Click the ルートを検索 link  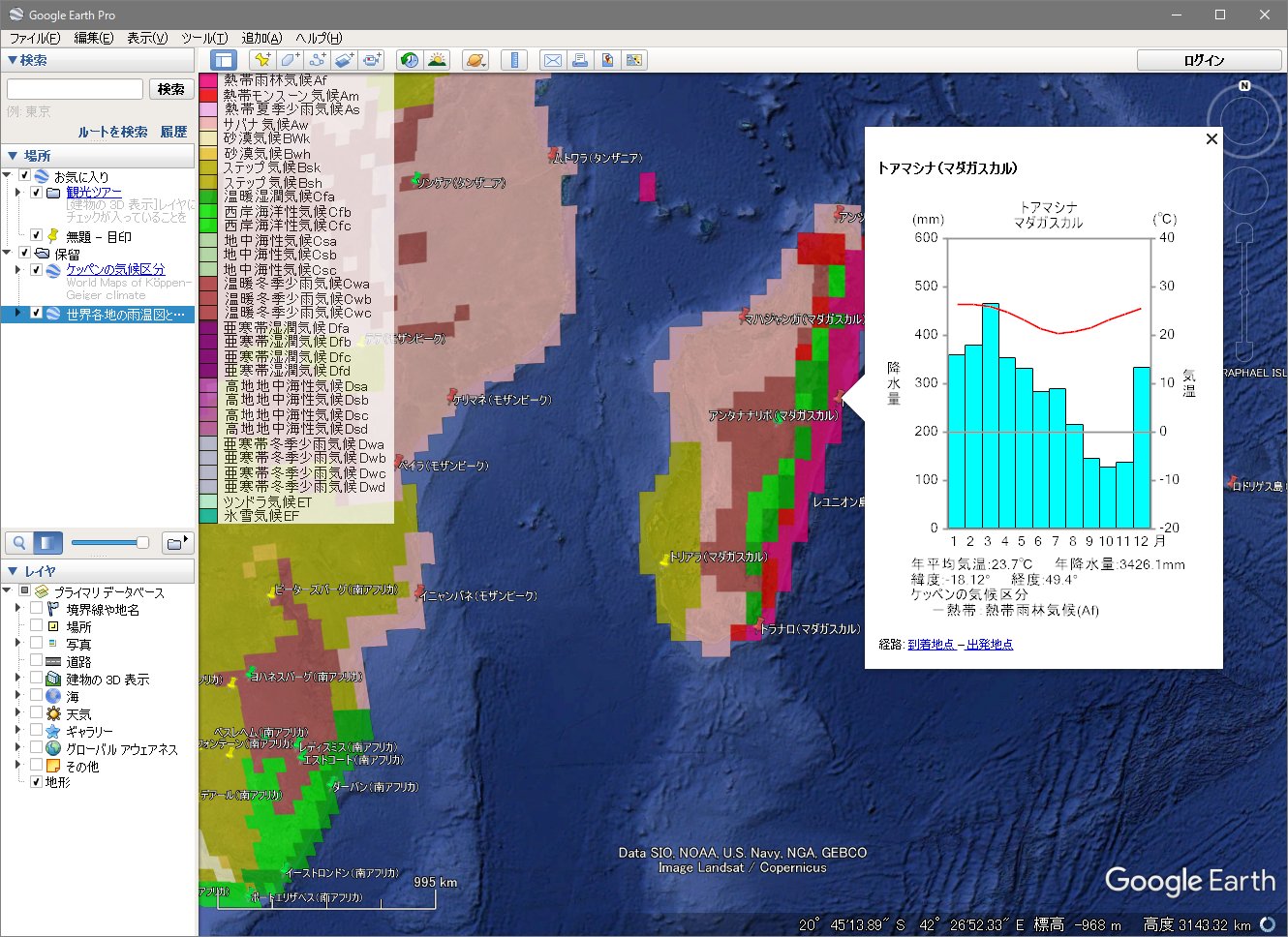112,132
